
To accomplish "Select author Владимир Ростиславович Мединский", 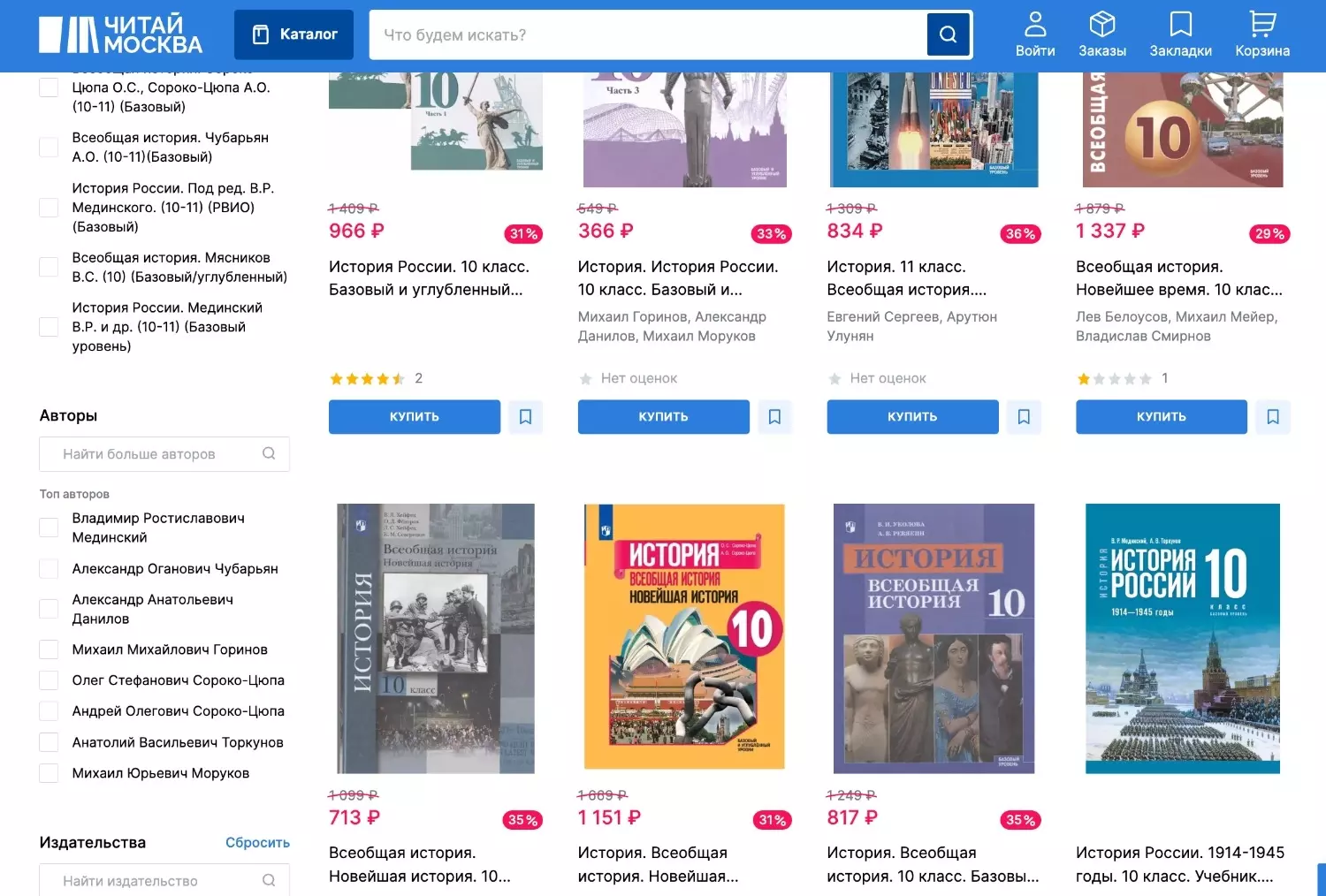I will [x=49, y=528].
